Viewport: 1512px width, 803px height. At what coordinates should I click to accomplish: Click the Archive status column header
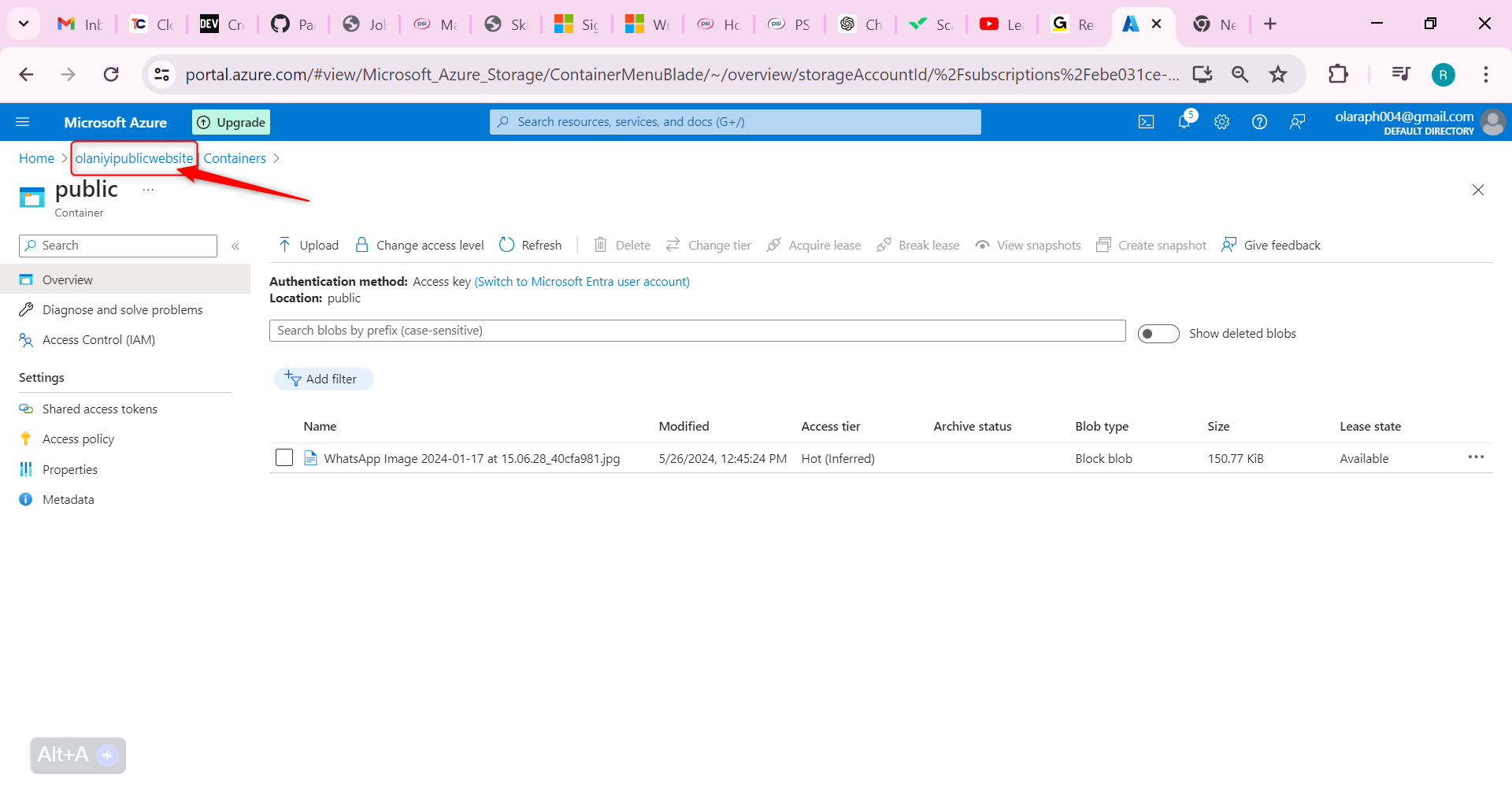(x=972, y=426)
